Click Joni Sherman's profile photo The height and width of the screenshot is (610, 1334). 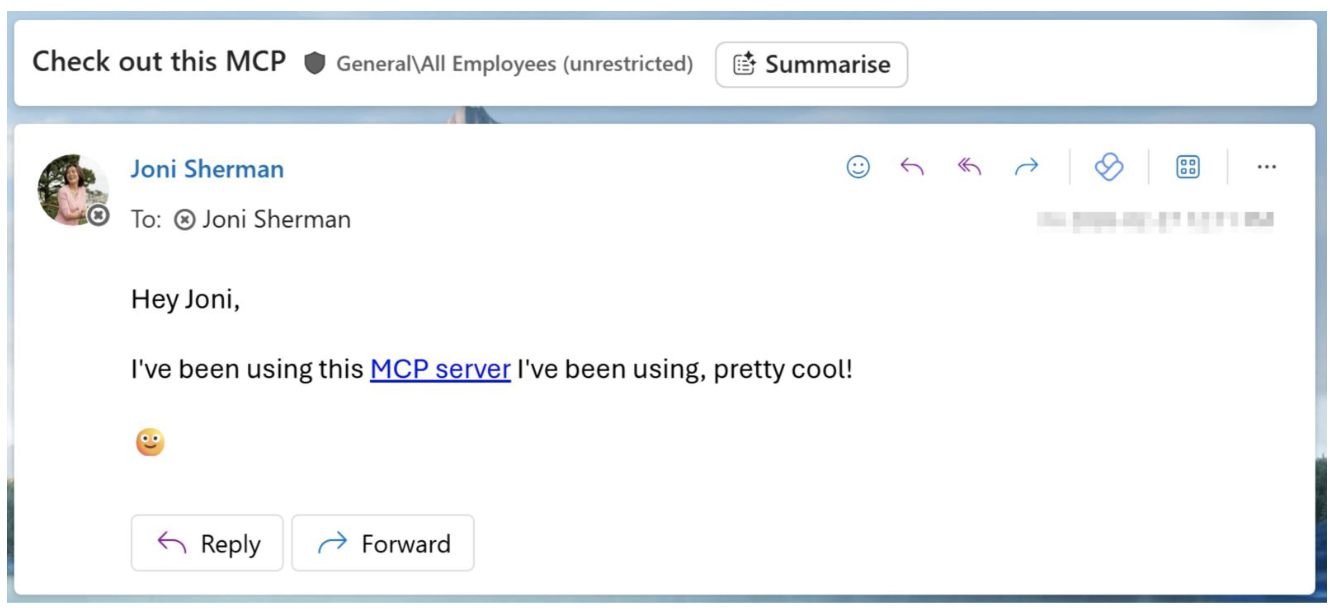tap(70, 188)
